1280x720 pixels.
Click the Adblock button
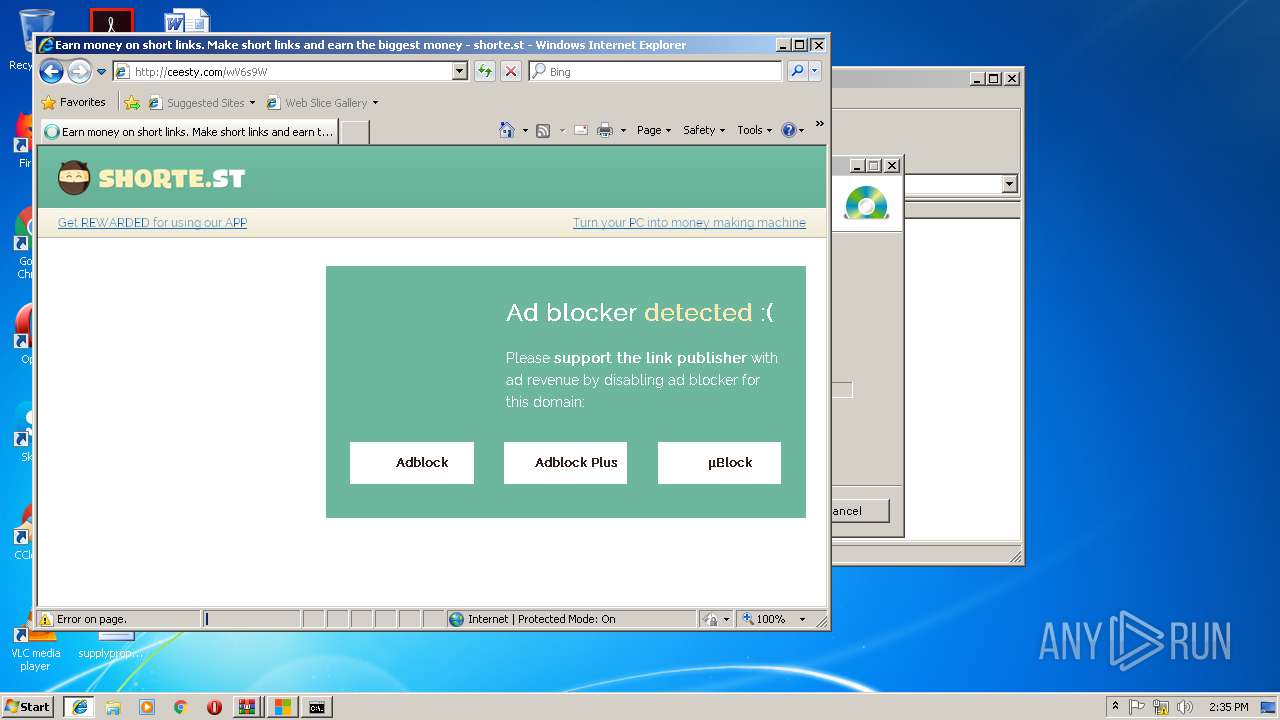click(x=412, y=462)
